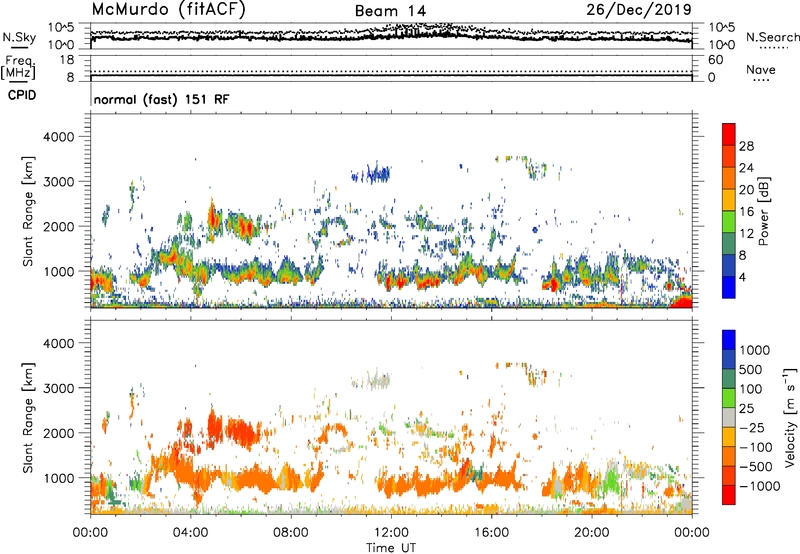This screenshot has height=554, width=800.
Task: Click the dark blue velocity colorbar top segment
Action: coord(729,340)
